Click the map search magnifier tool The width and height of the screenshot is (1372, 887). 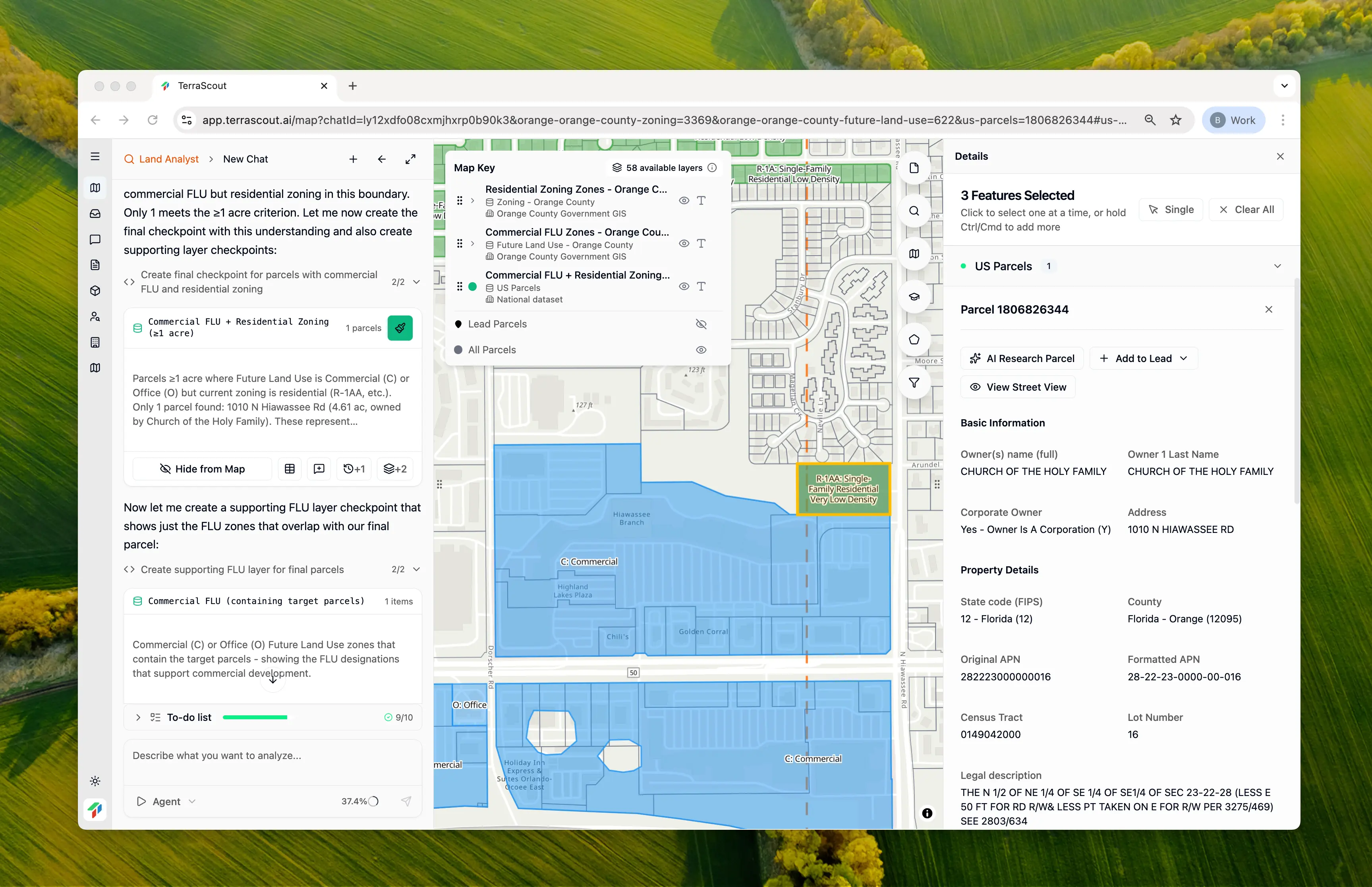point(914,211)
